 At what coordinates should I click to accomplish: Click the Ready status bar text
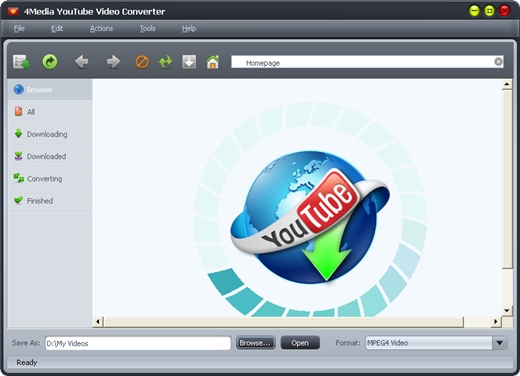[27, 363]
